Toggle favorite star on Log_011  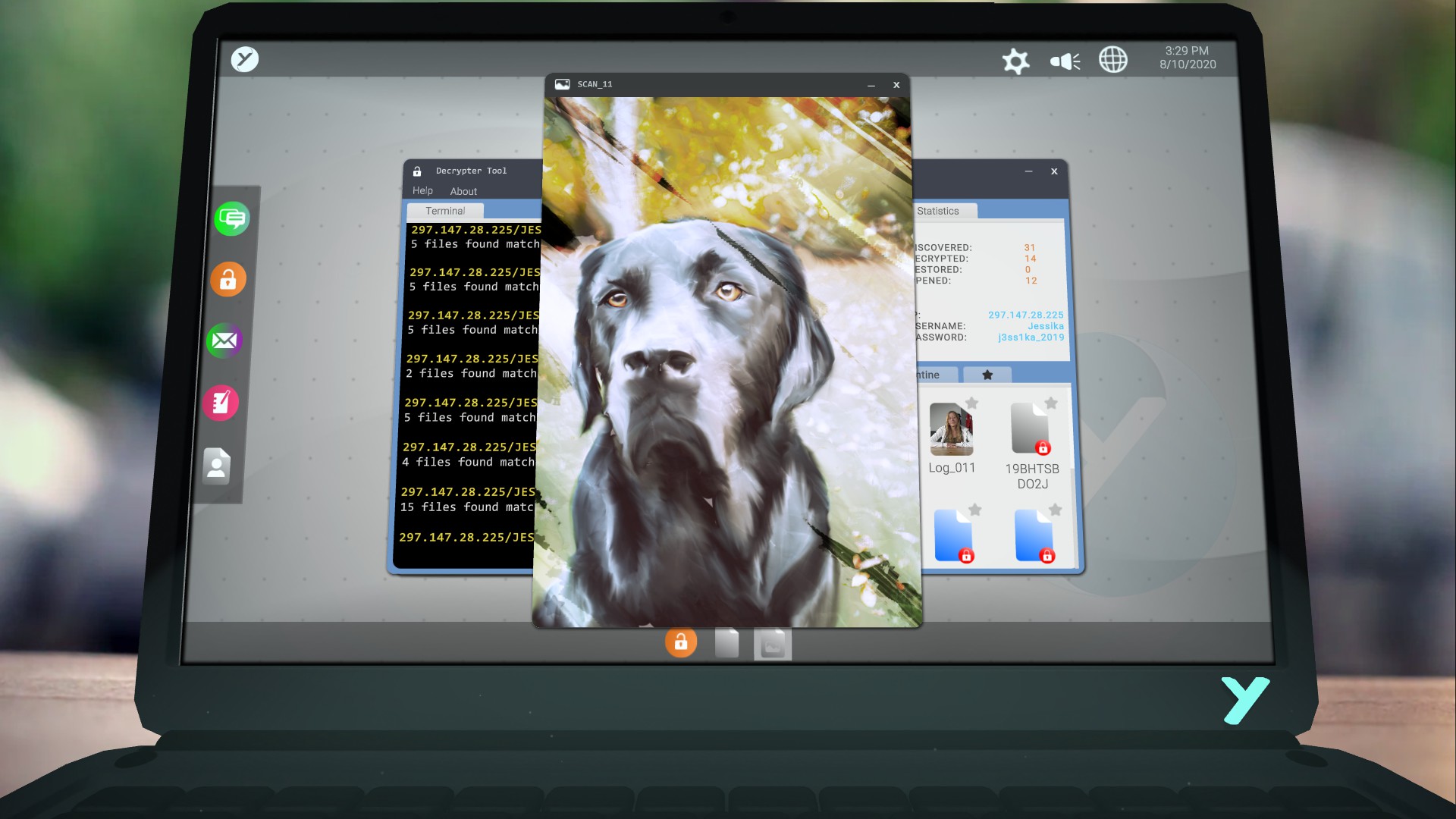point(972,403)
